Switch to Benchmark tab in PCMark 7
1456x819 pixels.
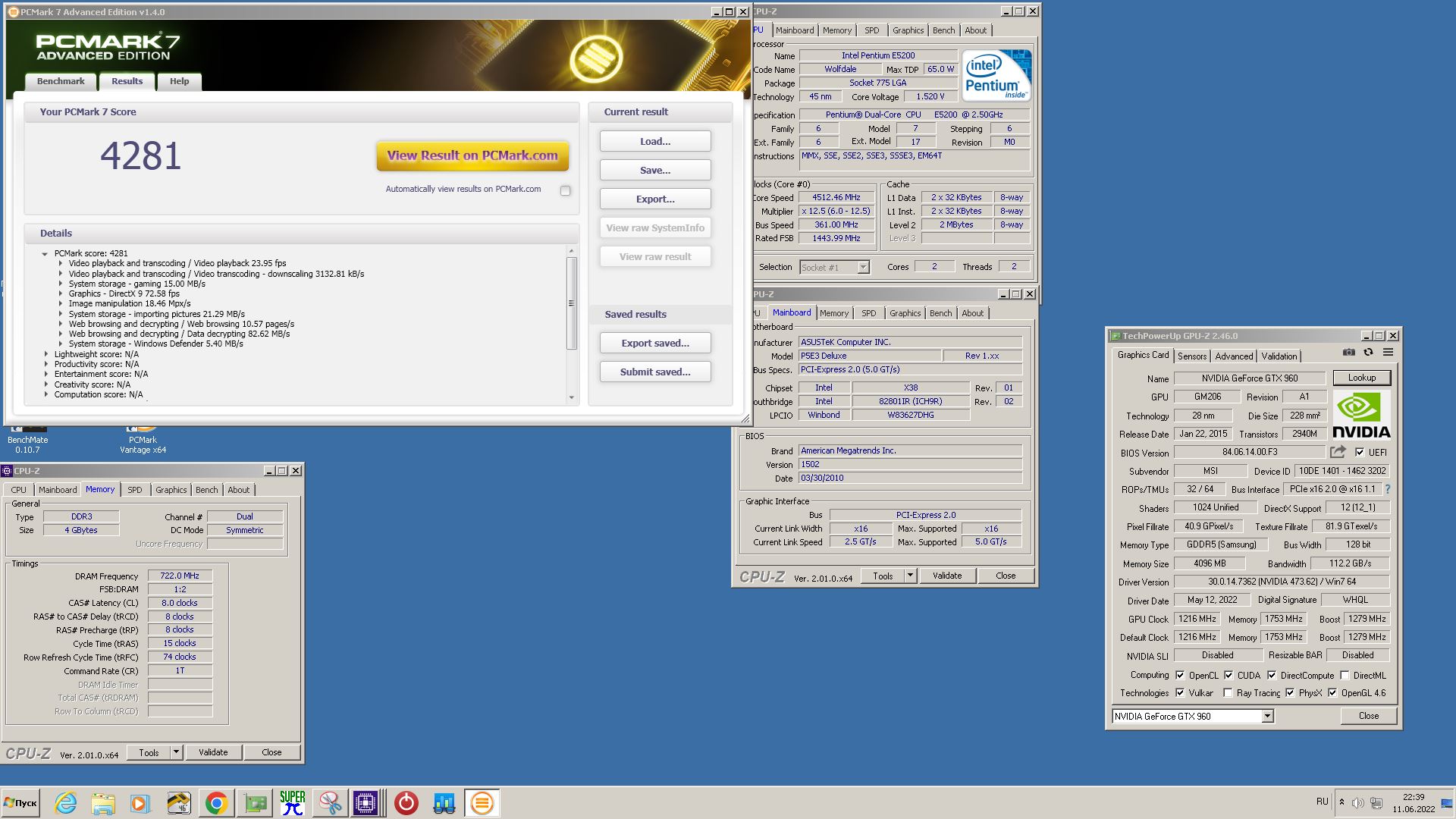tap(61, 81)
